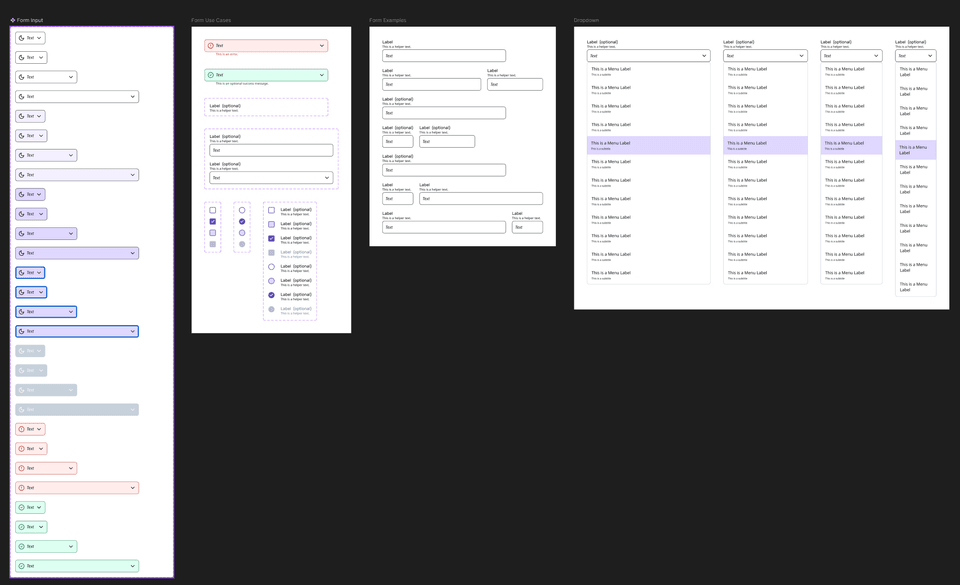Click the Text input below the error field
The image size is (960, 585).
(270, 150)
